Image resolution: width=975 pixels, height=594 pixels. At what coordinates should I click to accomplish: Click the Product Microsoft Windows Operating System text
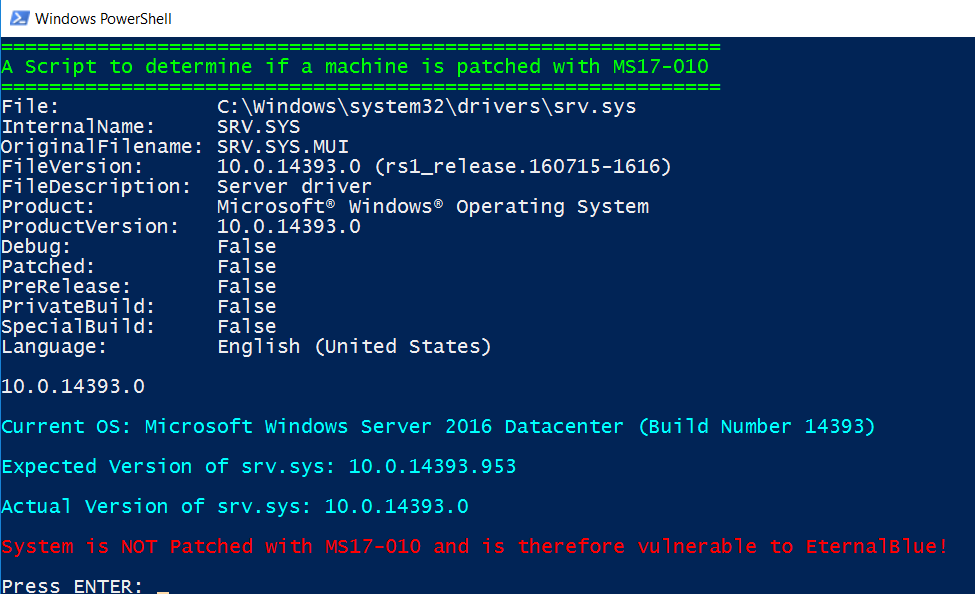tap(433, 207)
